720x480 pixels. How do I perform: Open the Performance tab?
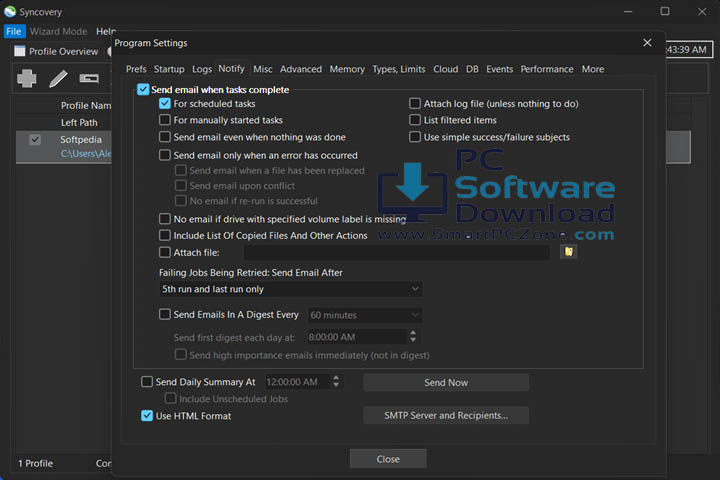click(x=546, y=69)
